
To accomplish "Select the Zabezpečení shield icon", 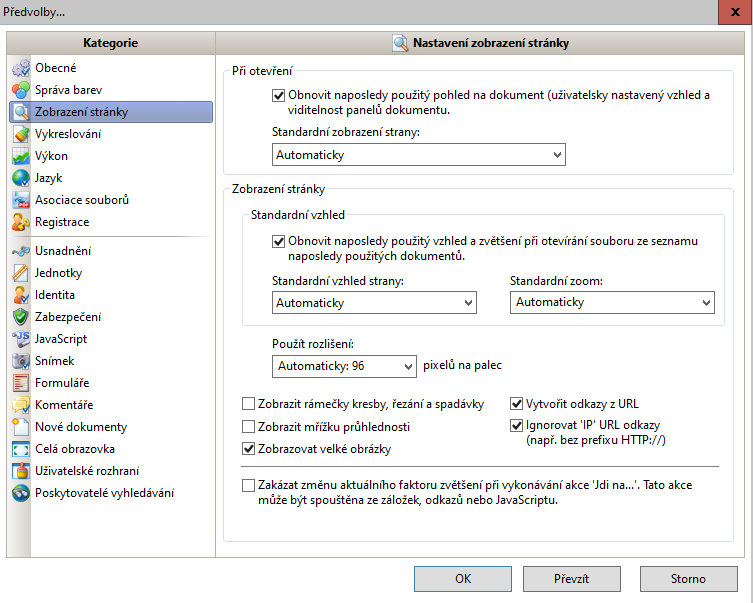I will (21, 317).
